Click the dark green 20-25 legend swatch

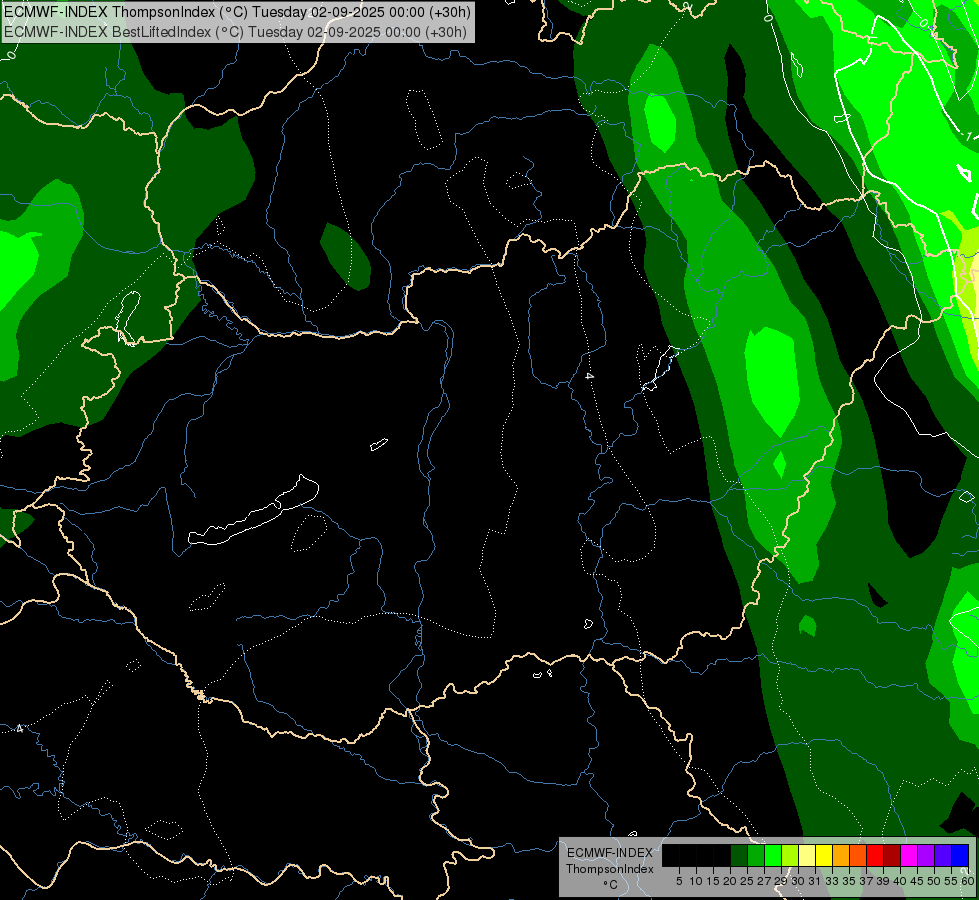(x=739, y=856)
